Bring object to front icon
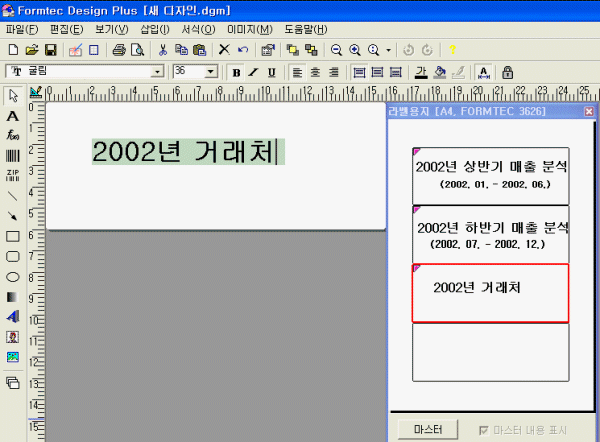This screenshot has height=442, width=600. [x=293, y=50]
